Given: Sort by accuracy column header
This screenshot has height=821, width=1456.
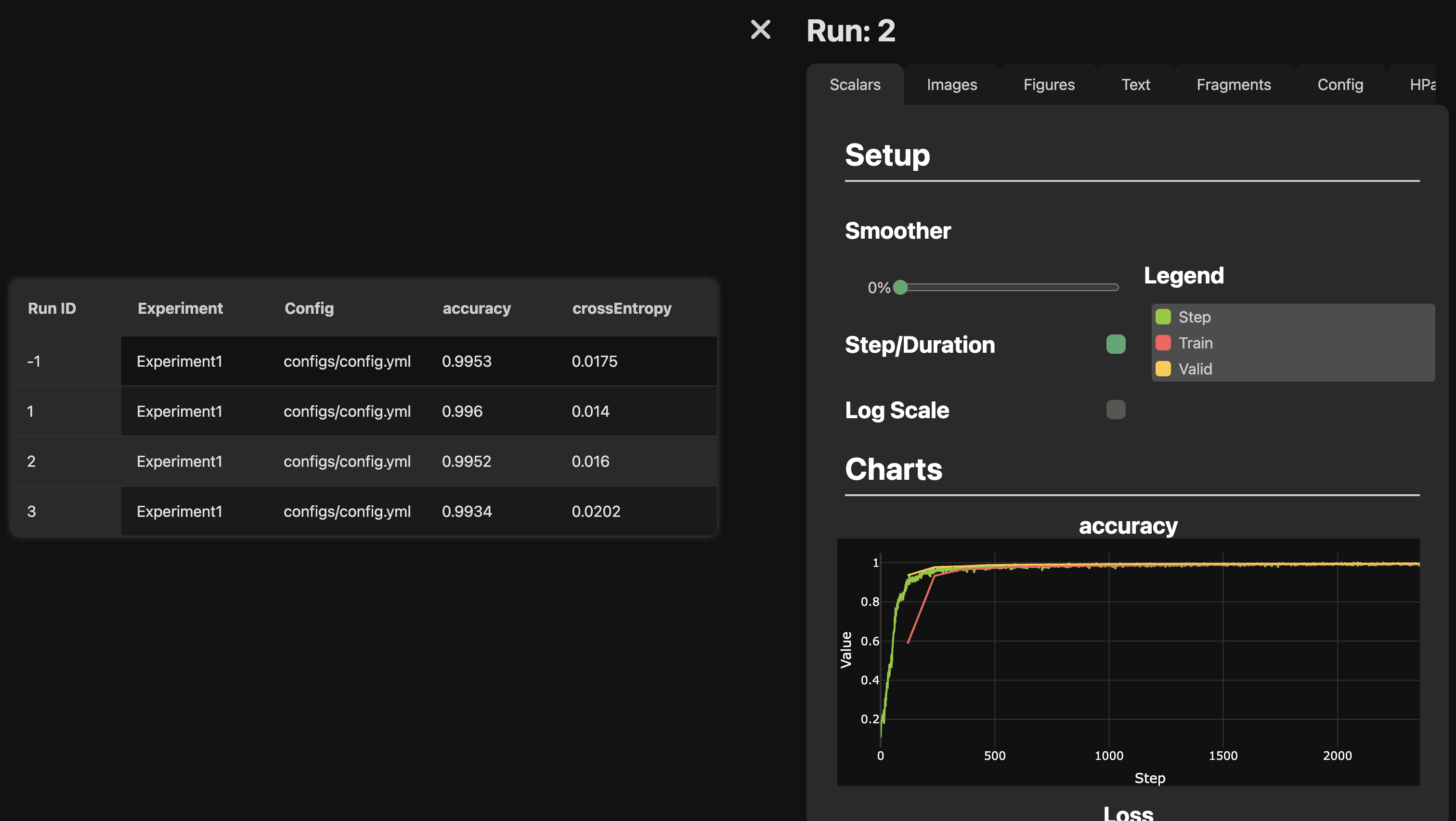Looking at the screenshot, I should tap(476, 308).
